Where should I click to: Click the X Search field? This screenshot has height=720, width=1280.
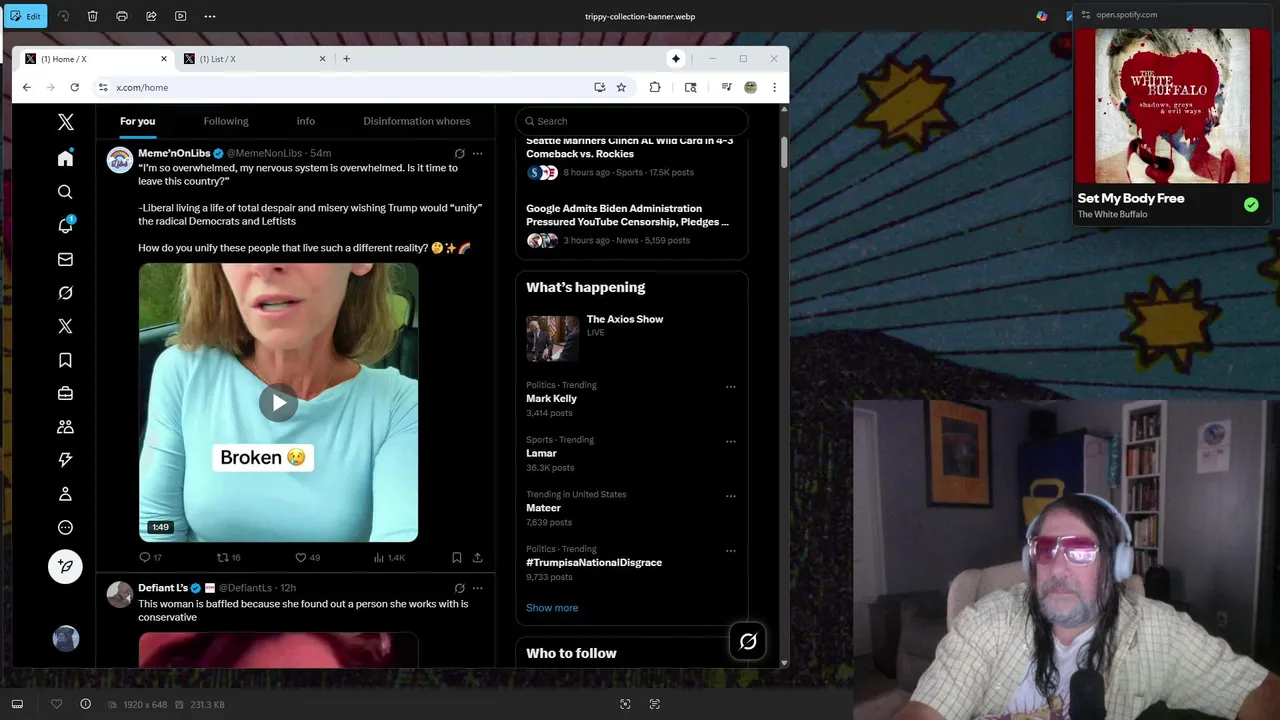(632, 121)
